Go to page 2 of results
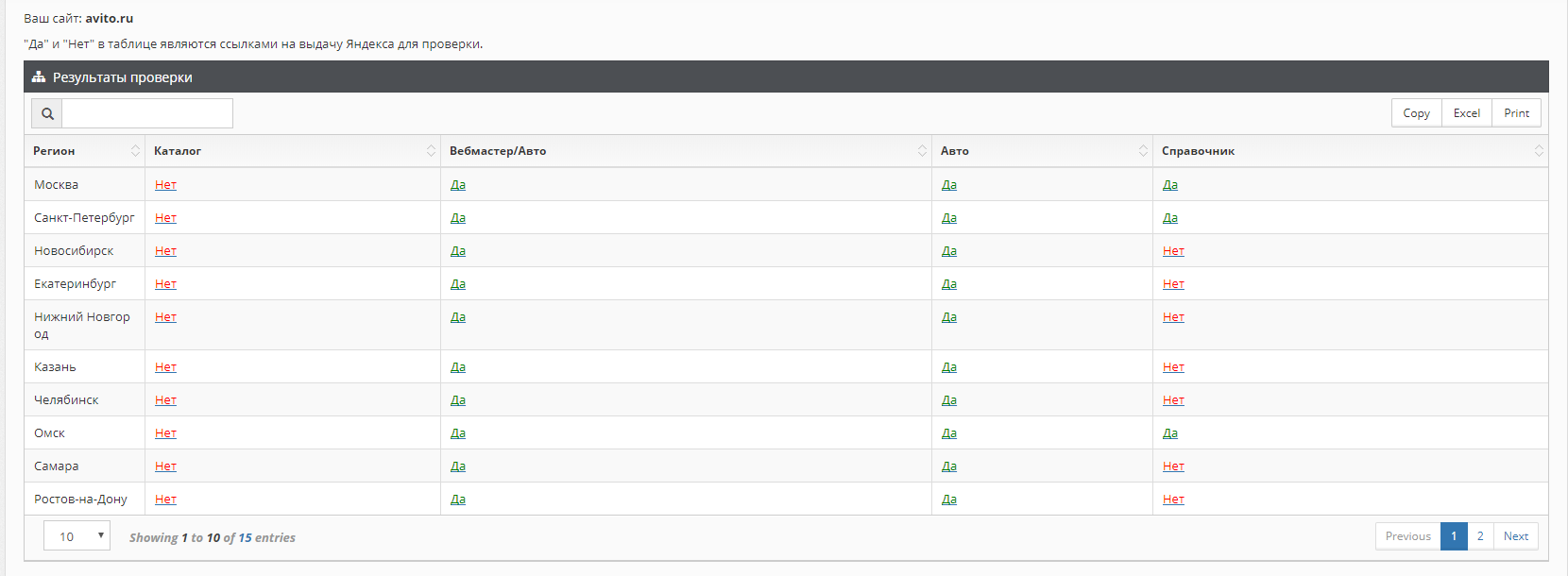 pos(1480,536)
